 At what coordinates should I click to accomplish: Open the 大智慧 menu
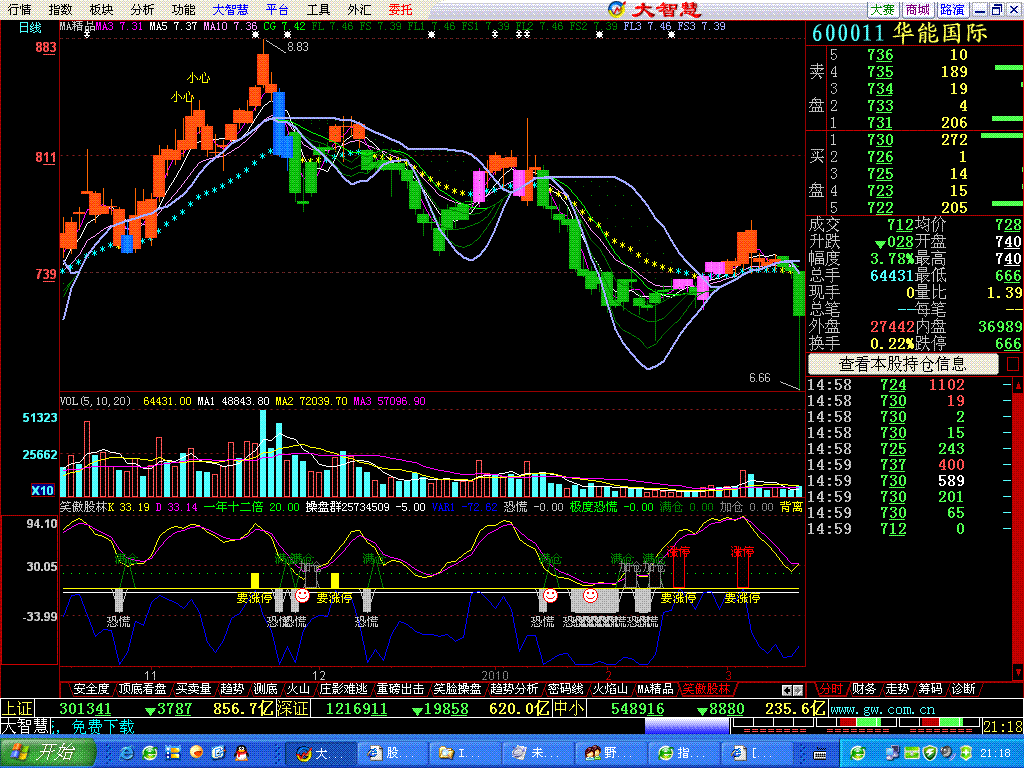[x=231, y=10]
